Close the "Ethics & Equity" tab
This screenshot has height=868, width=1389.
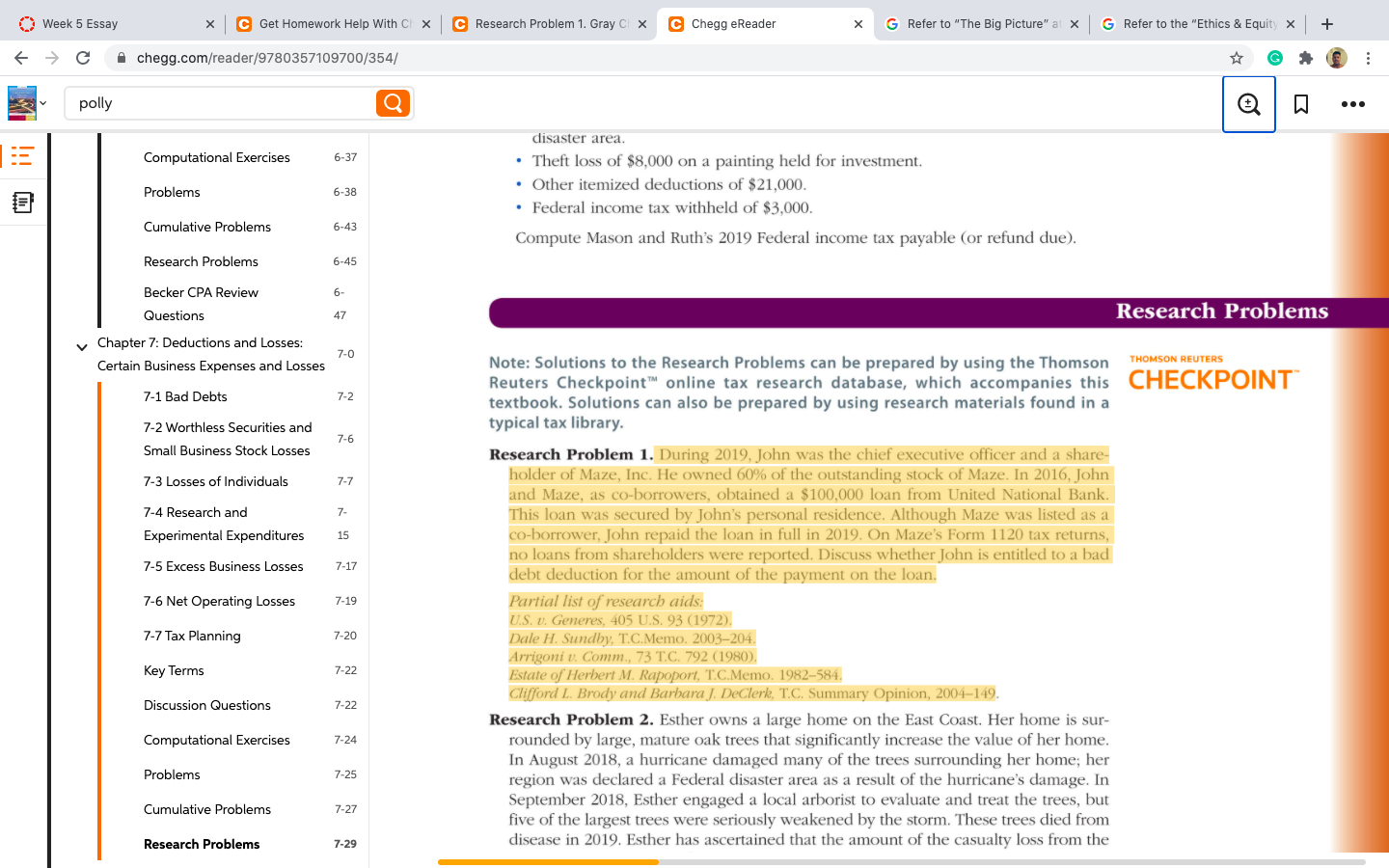pyautogui.click(x=1291, y=24)
